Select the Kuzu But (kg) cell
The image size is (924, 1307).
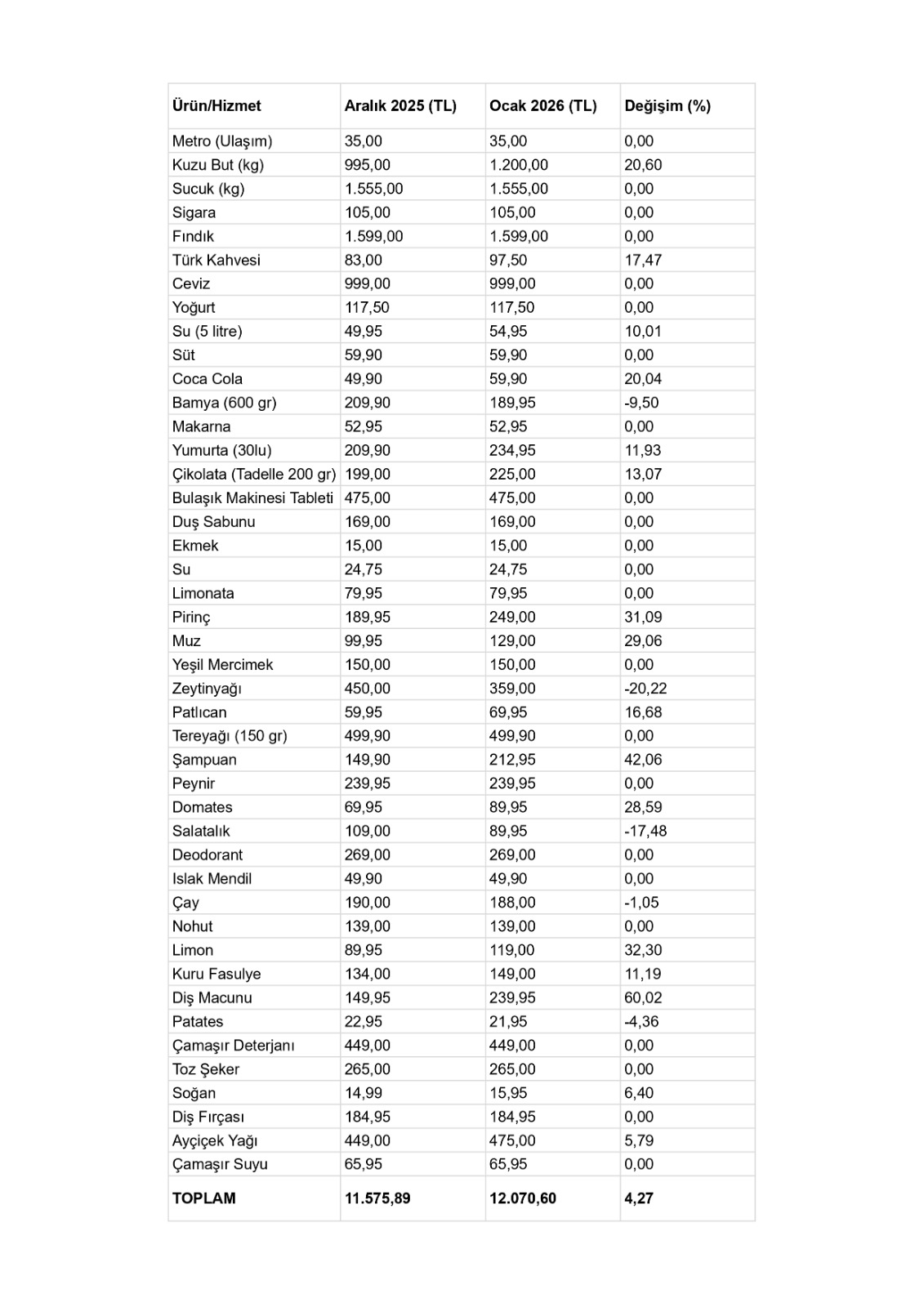(x=217, y=165)
